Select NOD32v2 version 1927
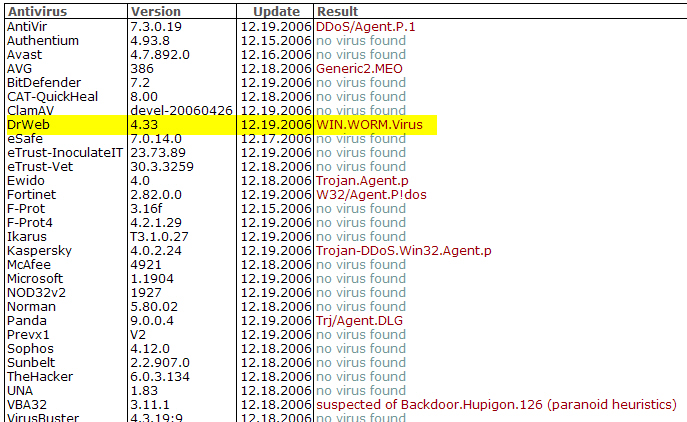Screen dimensions: 687x422 (x=146, y=293)
